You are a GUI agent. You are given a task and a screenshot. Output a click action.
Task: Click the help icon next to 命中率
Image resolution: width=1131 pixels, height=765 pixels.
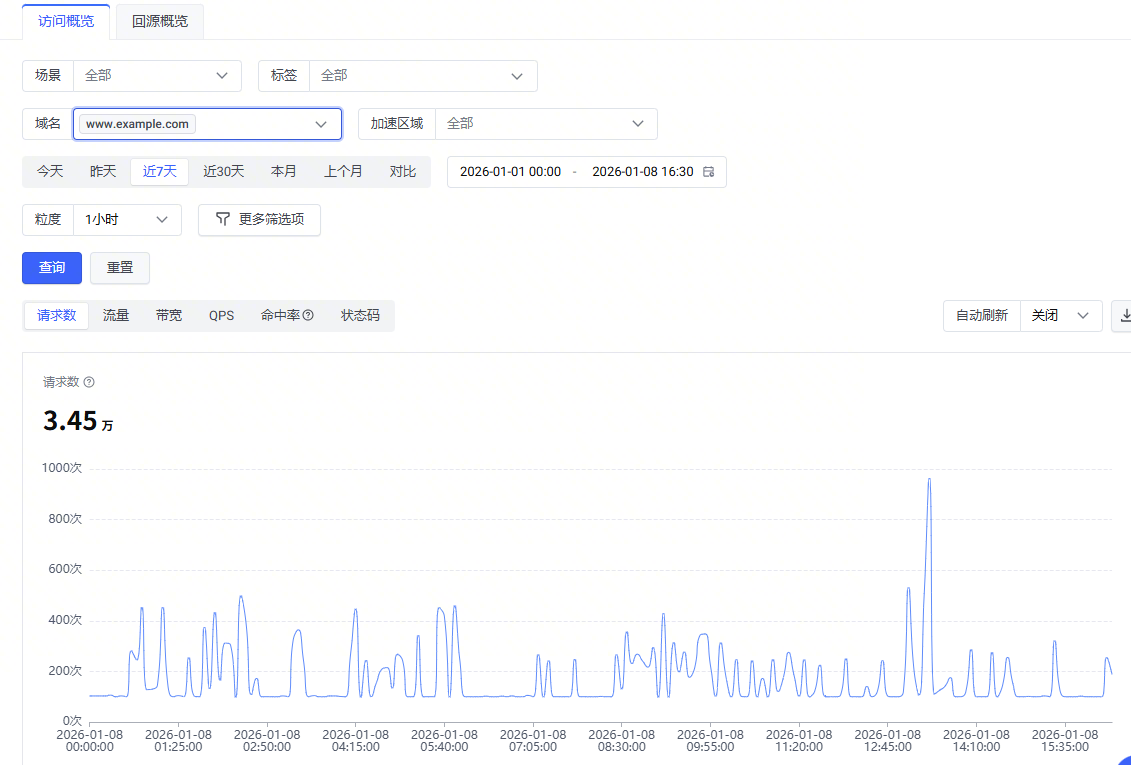(x=308, y=316)
